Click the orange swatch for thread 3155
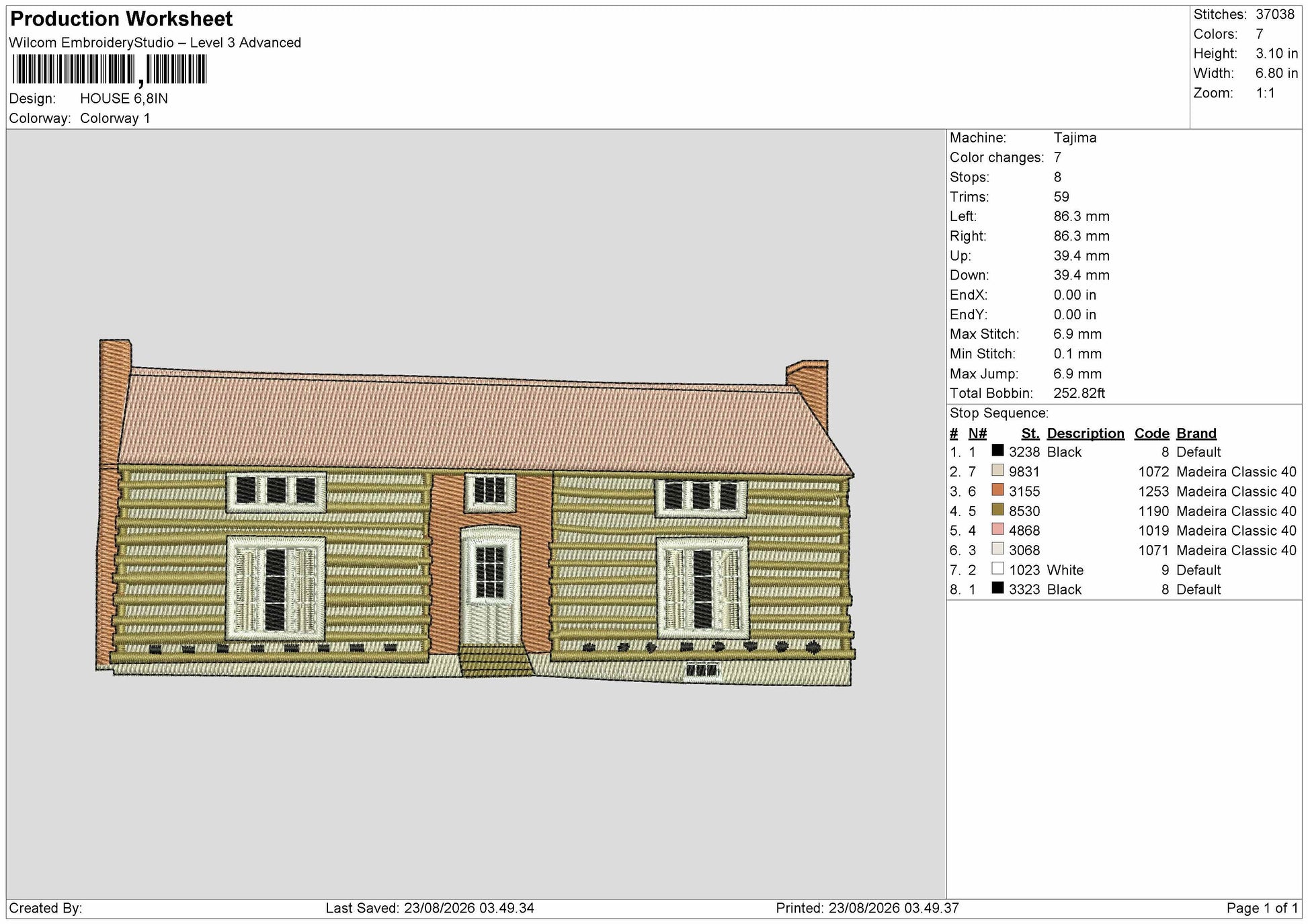Screen dimensions: 1308x924 click(x=997, y=490)
